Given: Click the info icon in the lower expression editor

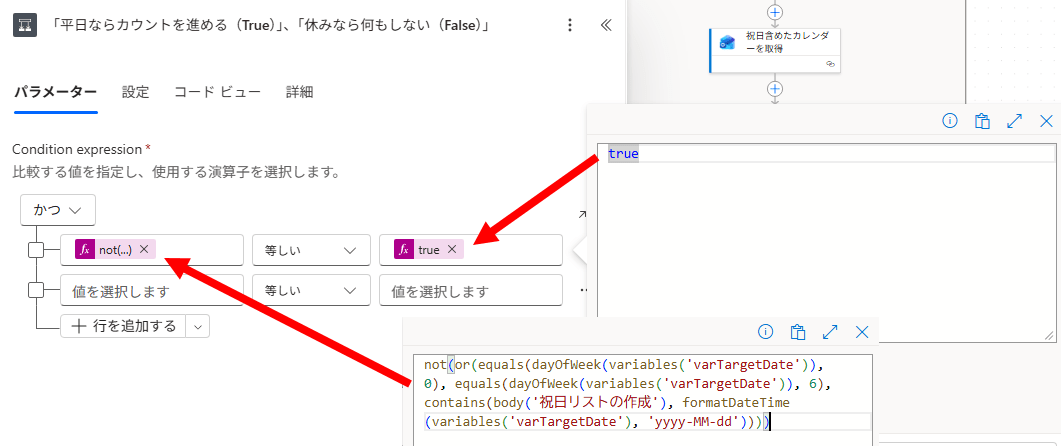Looking at the screenshot, I should point(766,332).
